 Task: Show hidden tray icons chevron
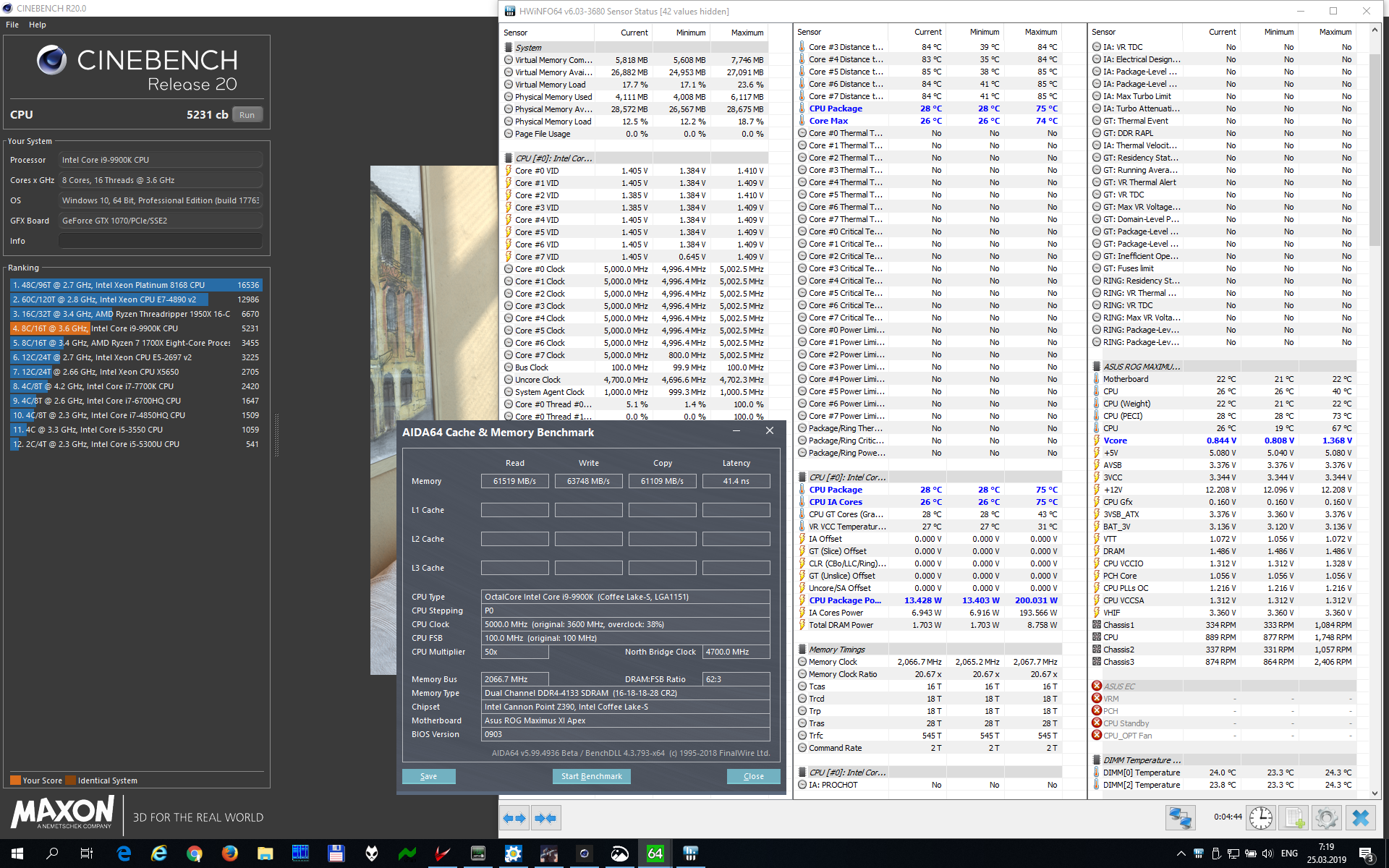1181,854
